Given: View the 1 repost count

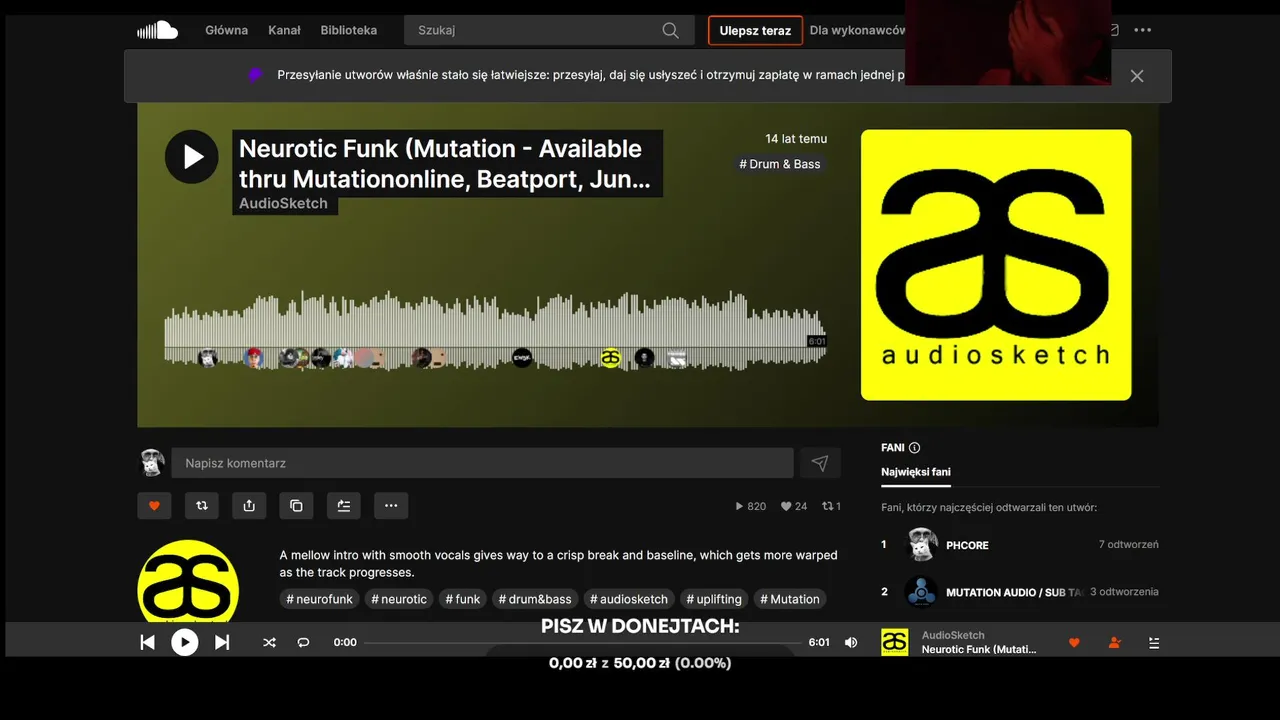Looking at the screenshot, I should tap(831, 506).
